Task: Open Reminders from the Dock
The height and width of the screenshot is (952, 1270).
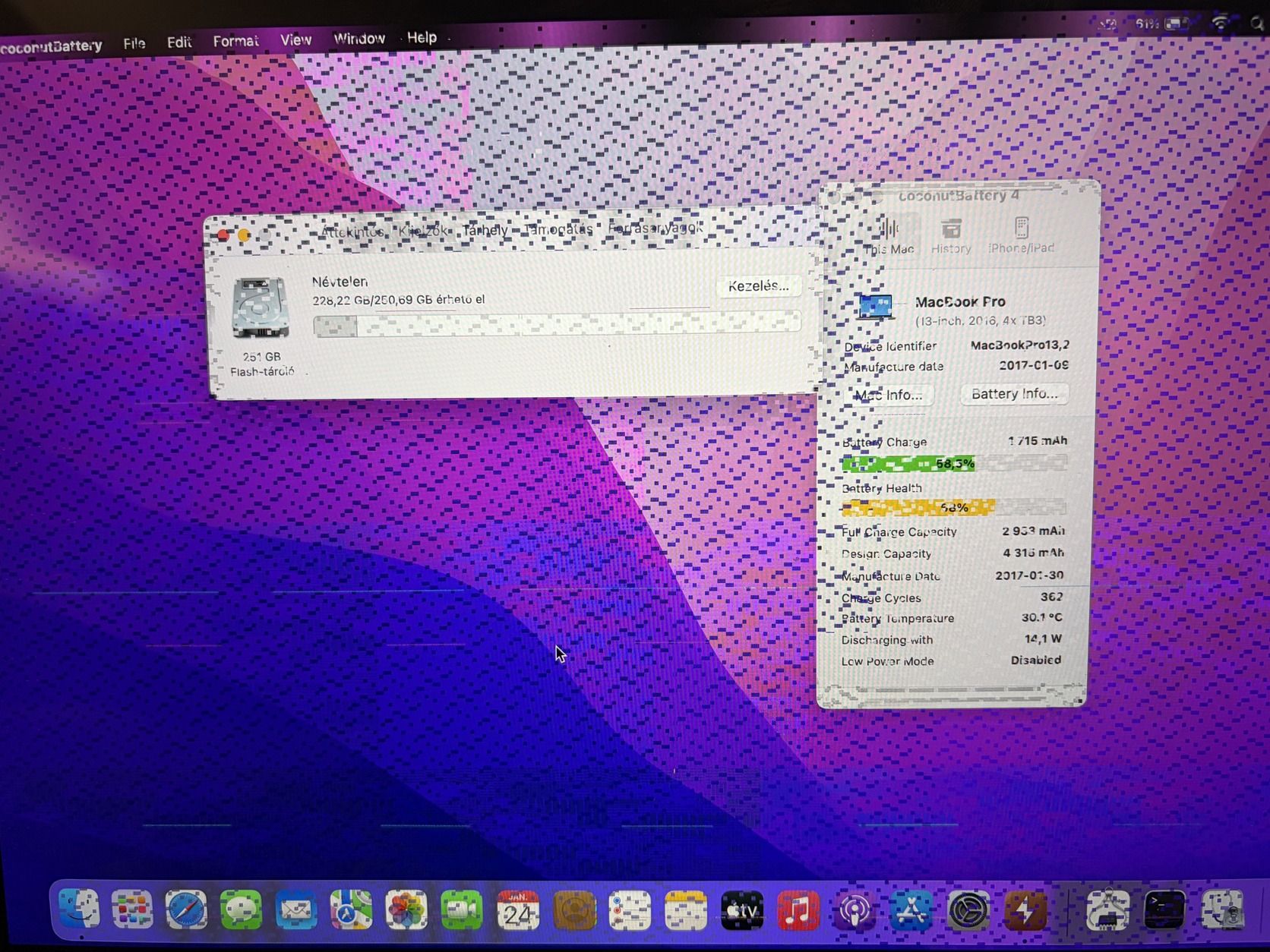Action: coord(630,909)
